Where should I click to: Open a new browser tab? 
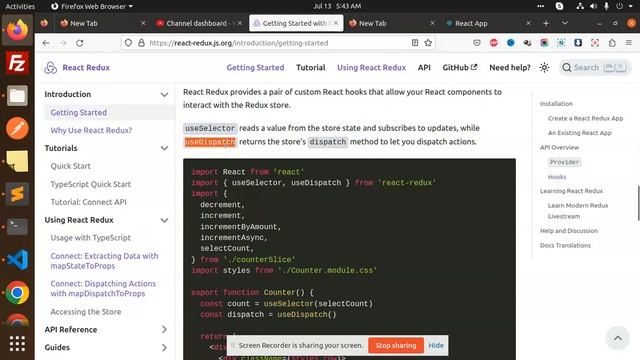pos(546,23)
